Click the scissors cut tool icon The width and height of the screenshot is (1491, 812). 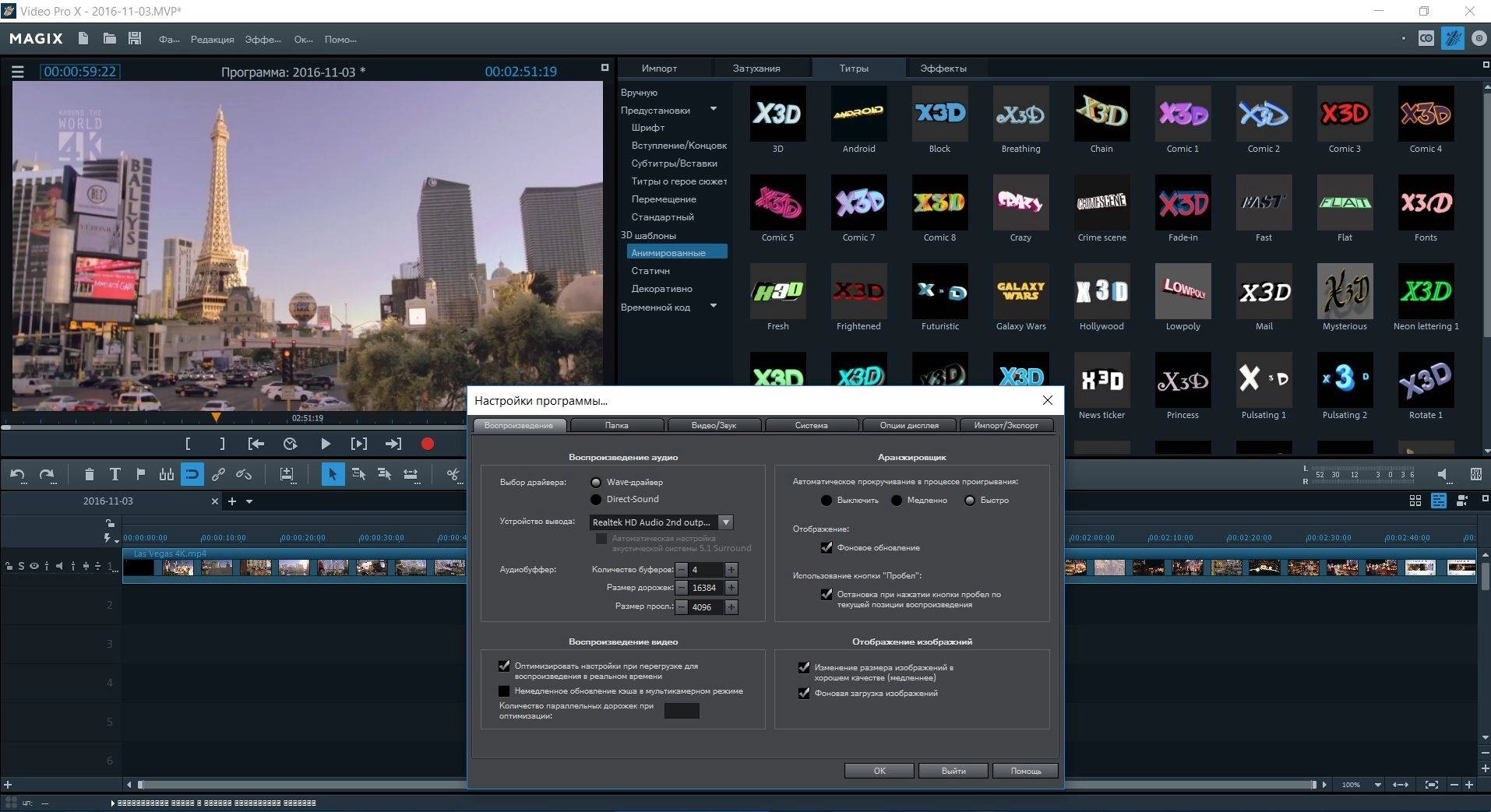click(453, 474)
